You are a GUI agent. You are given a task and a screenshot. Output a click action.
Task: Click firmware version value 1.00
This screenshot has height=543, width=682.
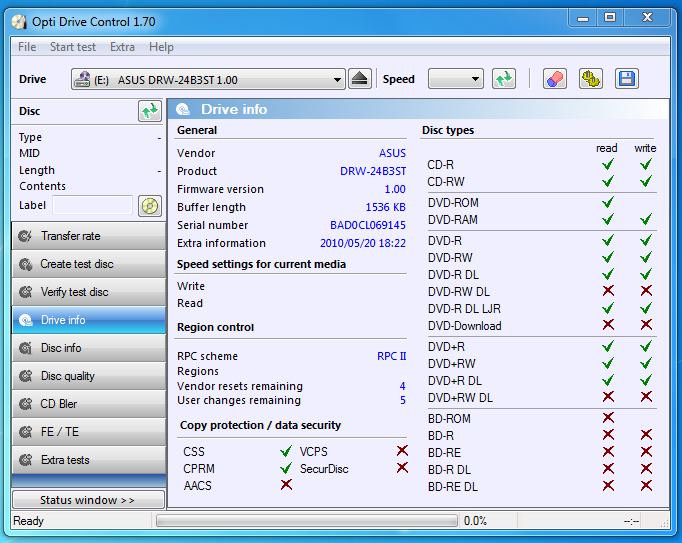395,189
